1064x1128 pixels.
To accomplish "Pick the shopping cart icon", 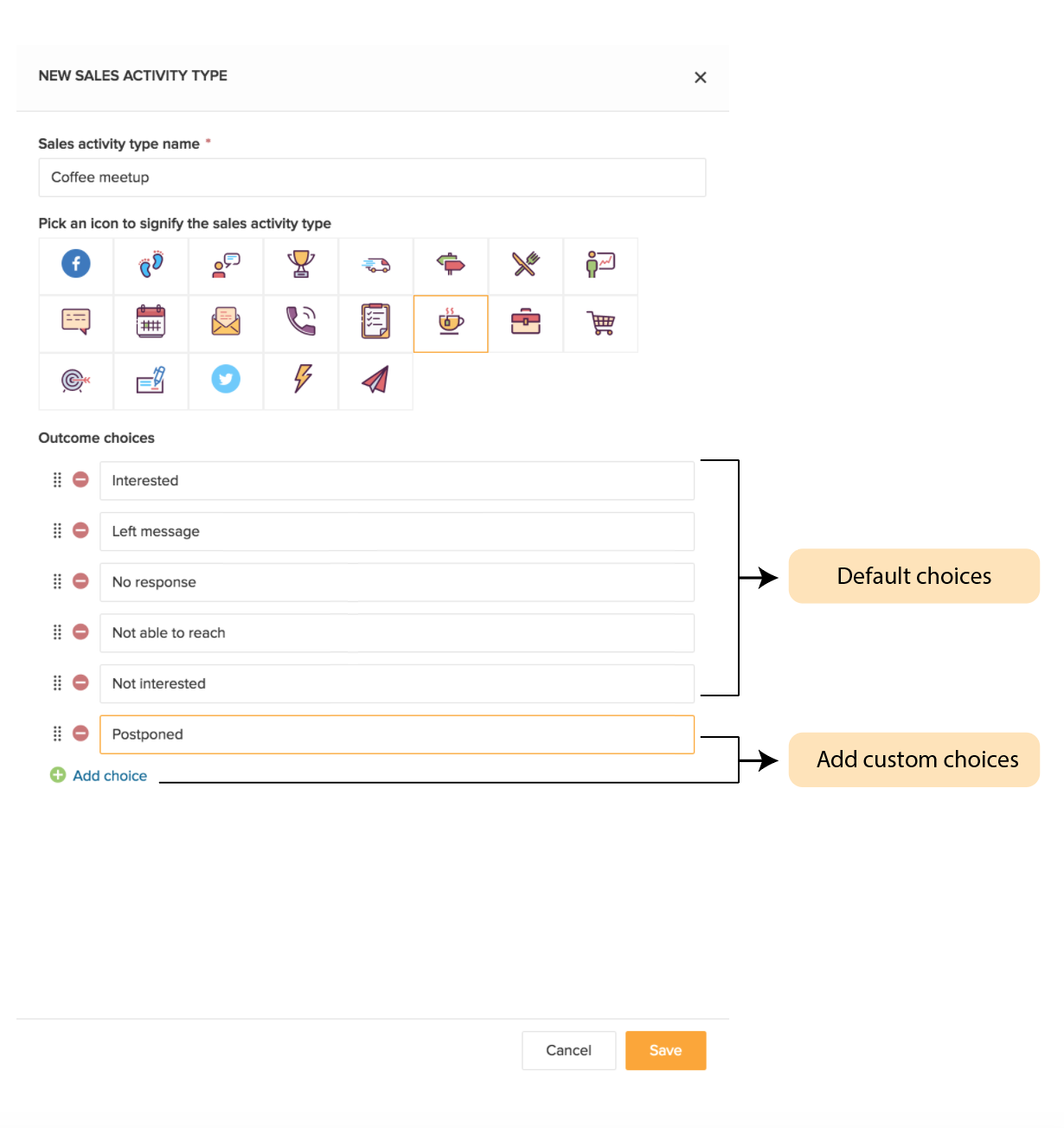I will 601,323.
